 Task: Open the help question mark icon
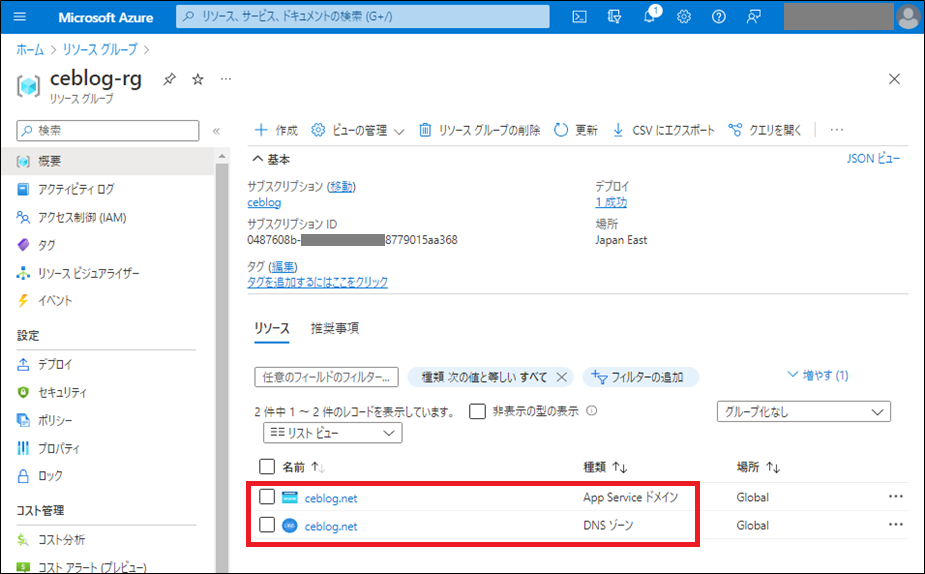(x=719, y=17)
